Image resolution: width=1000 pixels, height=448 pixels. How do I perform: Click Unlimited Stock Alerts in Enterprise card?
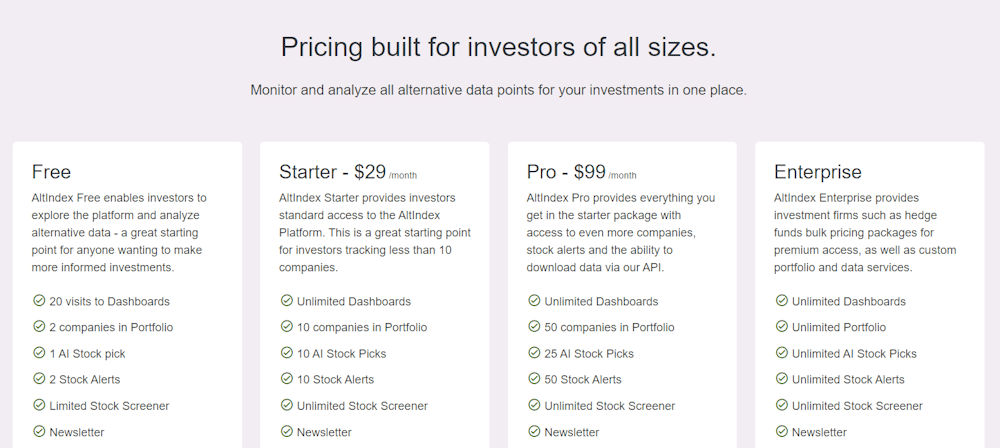click(x=848, y=379)
